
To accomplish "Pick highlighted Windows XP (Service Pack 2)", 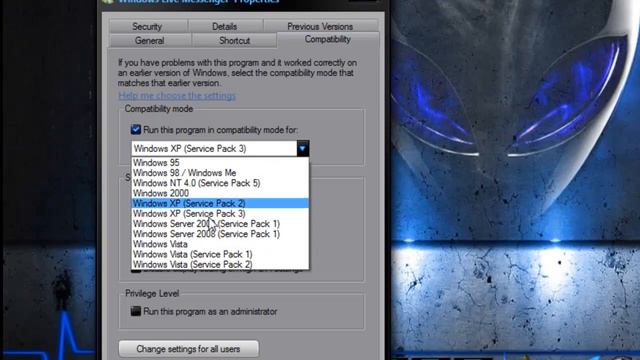I will 220,203.
